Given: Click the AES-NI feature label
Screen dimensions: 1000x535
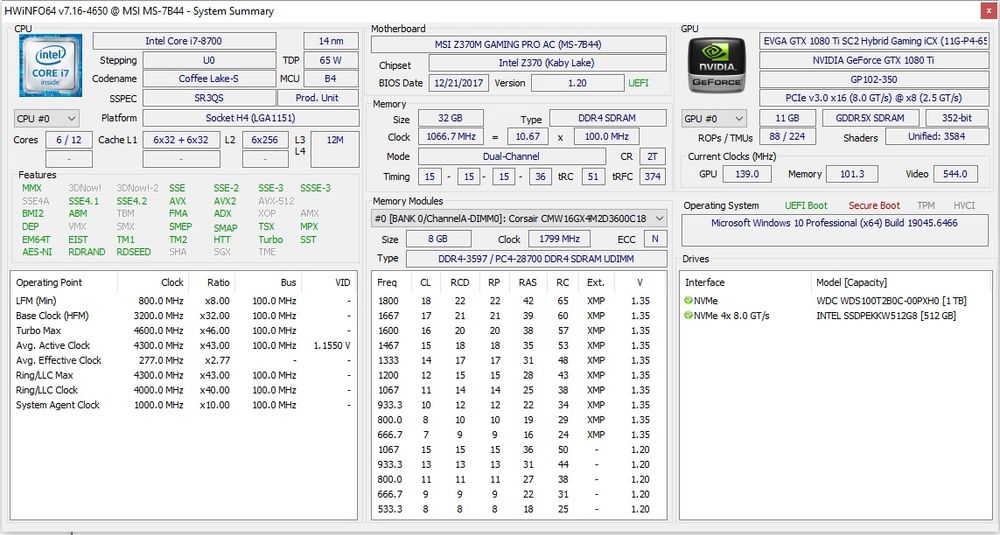Looking at the screenshot, I should click(37, 252).
